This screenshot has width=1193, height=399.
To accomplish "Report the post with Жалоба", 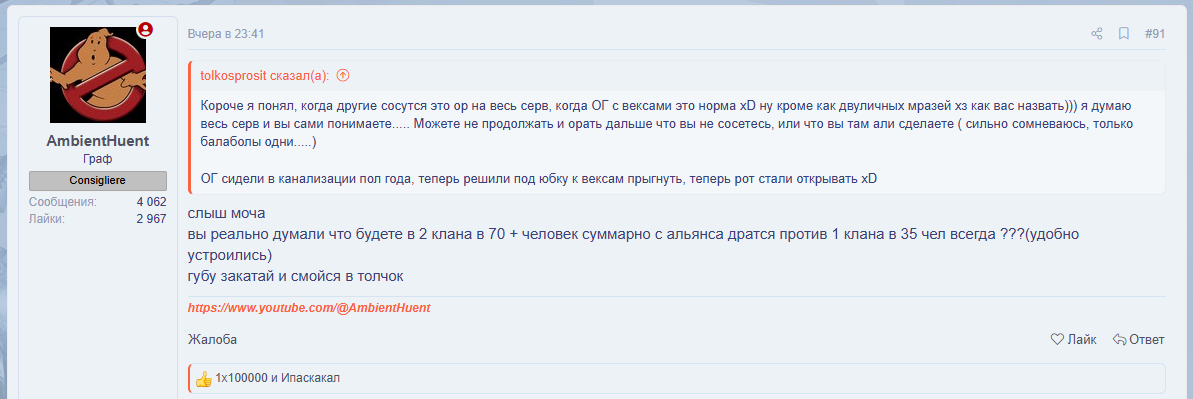I will click(212, 340).
